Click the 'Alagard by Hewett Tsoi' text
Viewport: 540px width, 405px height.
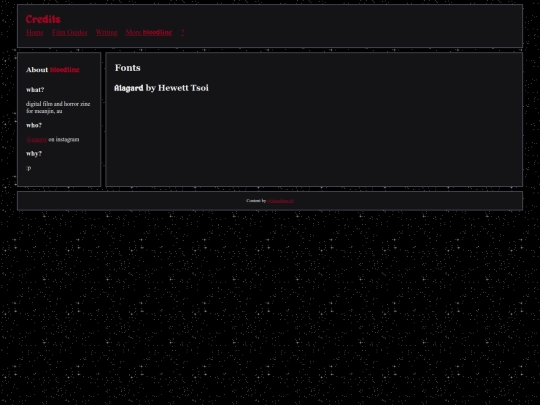point(162,88)
